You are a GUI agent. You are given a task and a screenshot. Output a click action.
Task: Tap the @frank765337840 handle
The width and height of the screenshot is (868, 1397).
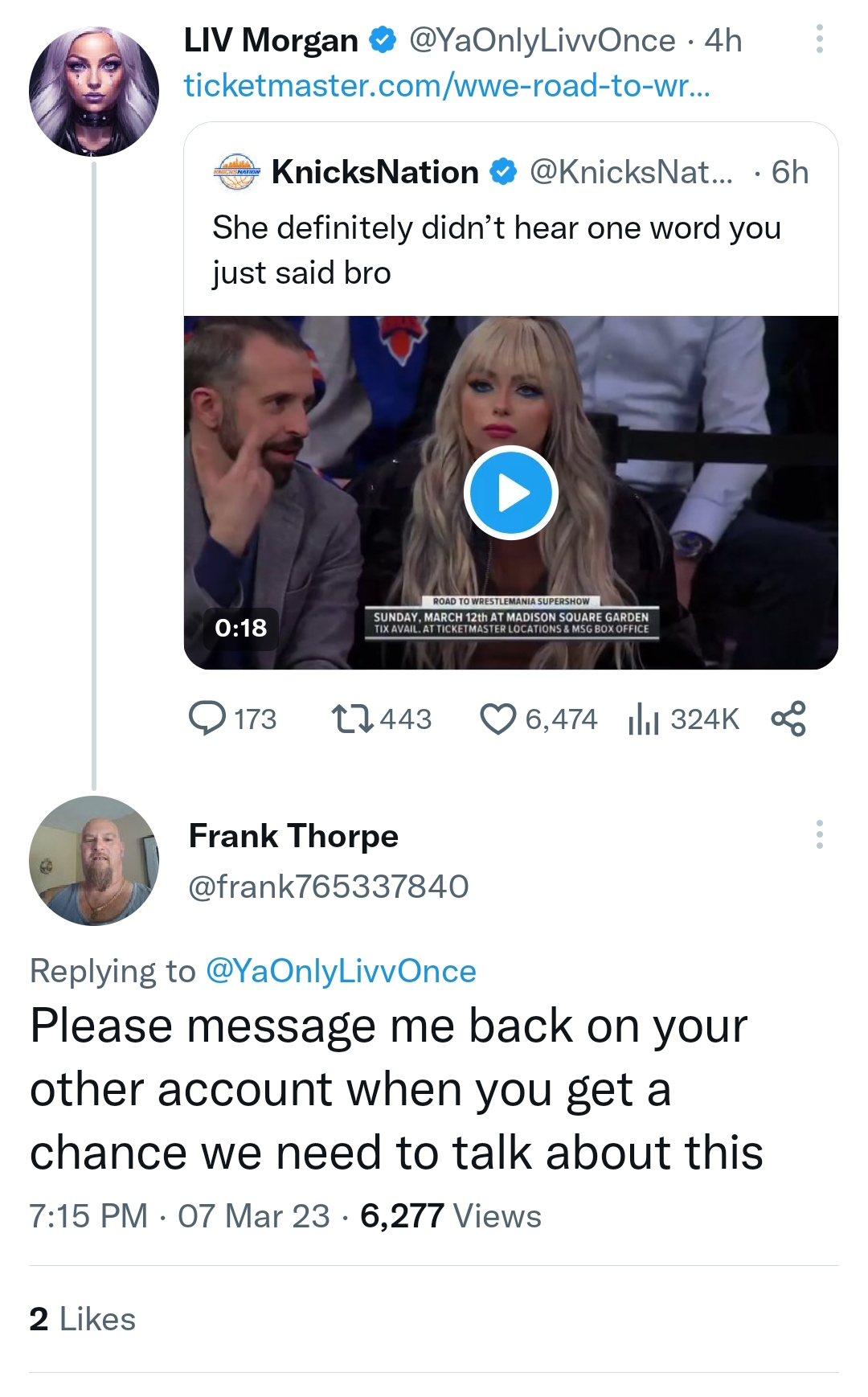click(328, 887)
